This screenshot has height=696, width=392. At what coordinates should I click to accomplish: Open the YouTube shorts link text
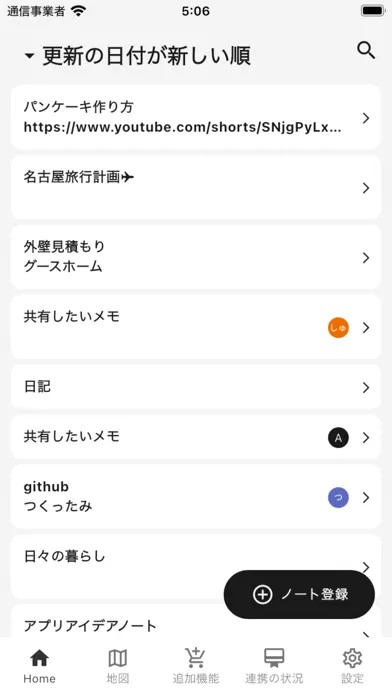click(182, 128)
